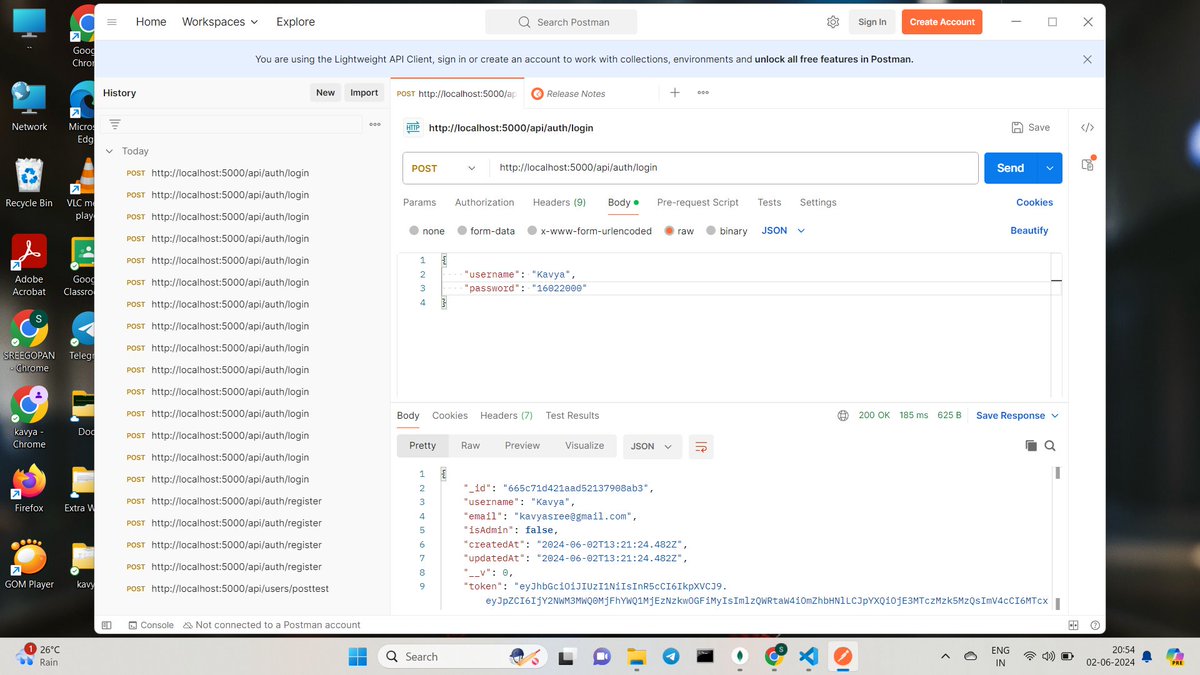The width and height of the screenshot is (1200, 675).
Task: Click the Send button
Action: pyautogui.click(x=1011, y=168)
